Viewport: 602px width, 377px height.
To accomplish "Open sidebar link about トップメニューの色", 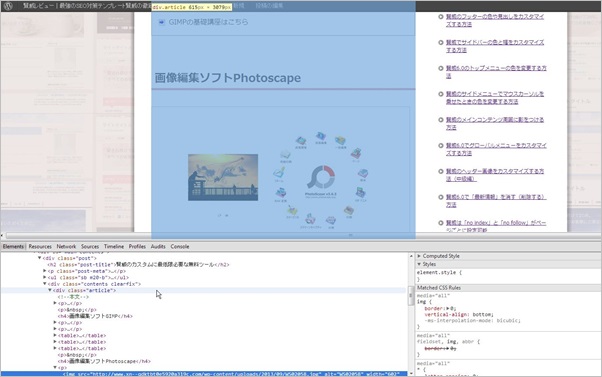I will tap(496, 72).
